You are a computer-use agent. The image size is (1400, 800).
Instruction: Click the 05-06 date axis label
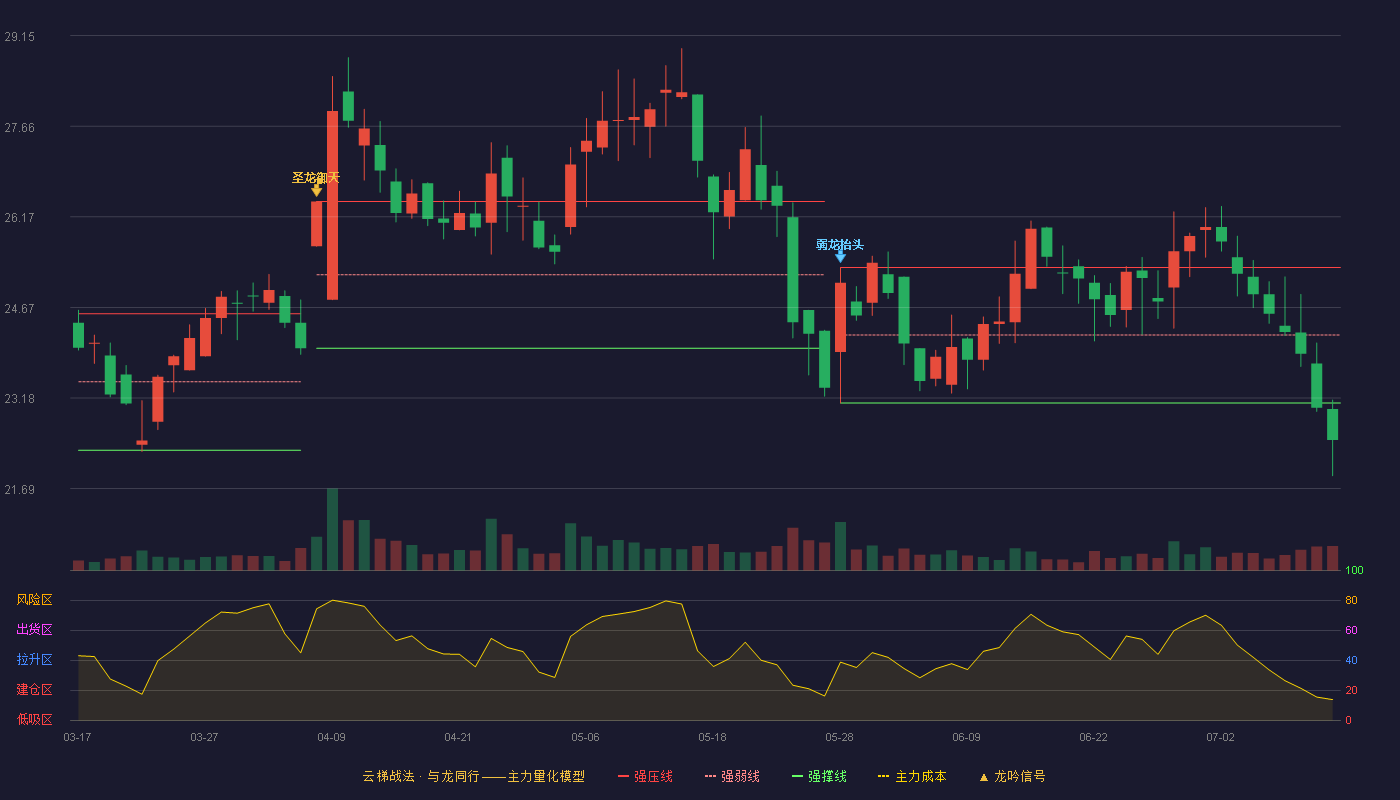point(585,737)
